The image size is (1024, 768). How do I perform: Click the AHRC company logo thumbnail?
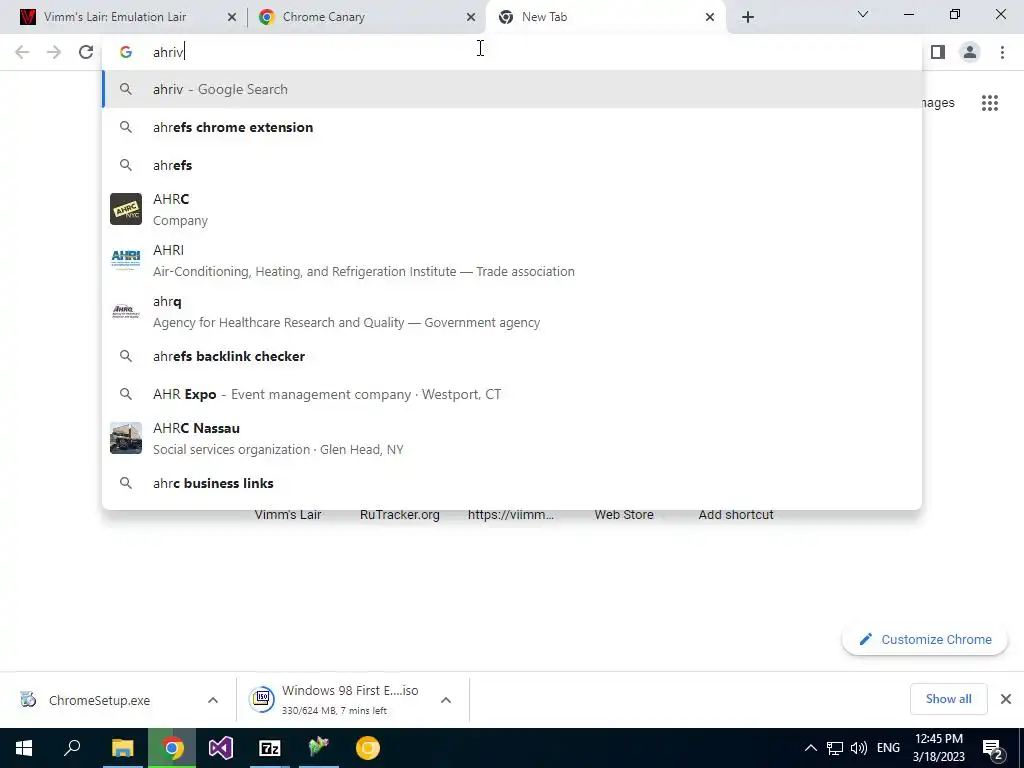[x=126, y=209]
